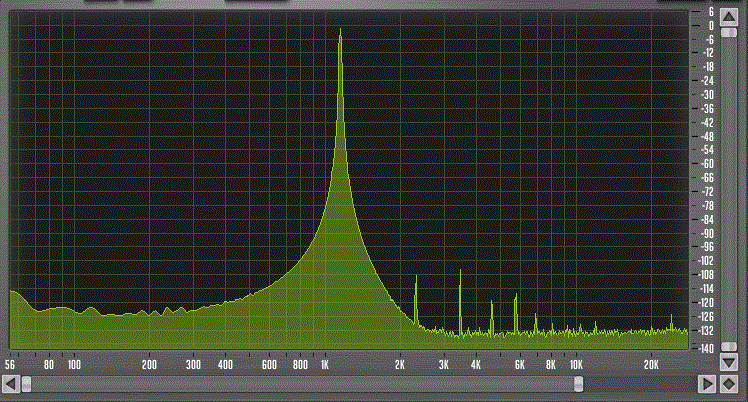Click the vertical scroll down arrow button
Screen dimensions: 748x402
728,363
